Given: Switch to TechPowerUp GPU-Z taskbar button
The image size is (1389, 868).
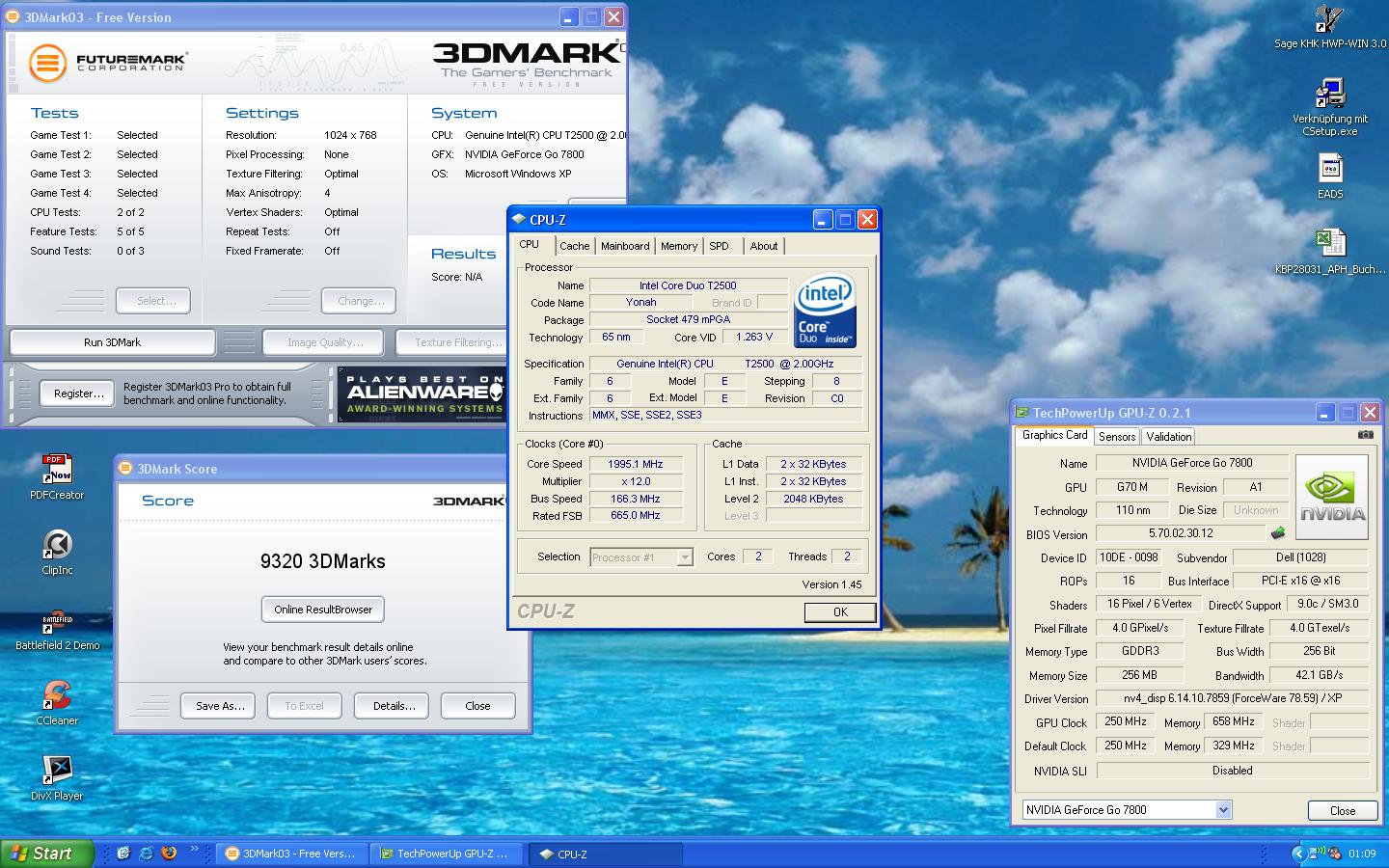Looking at the screenshot, I should [x=448, y=854].
